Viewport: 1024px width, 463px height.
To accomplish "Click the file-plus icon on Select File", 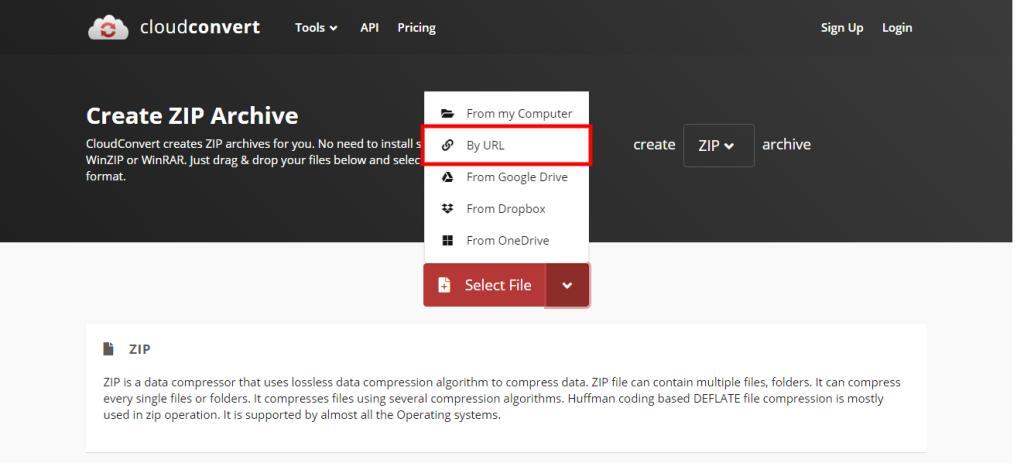I will point(444,285).
